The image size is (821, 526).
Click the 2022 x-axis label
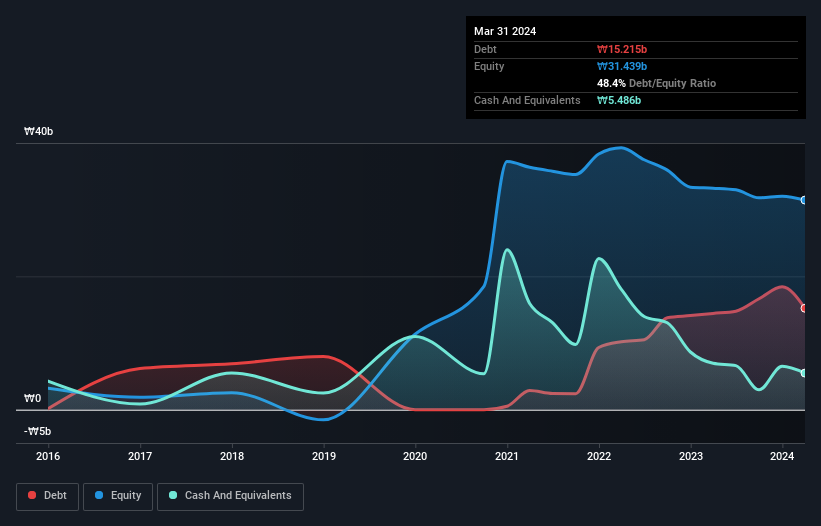click(x=599, y=456)
